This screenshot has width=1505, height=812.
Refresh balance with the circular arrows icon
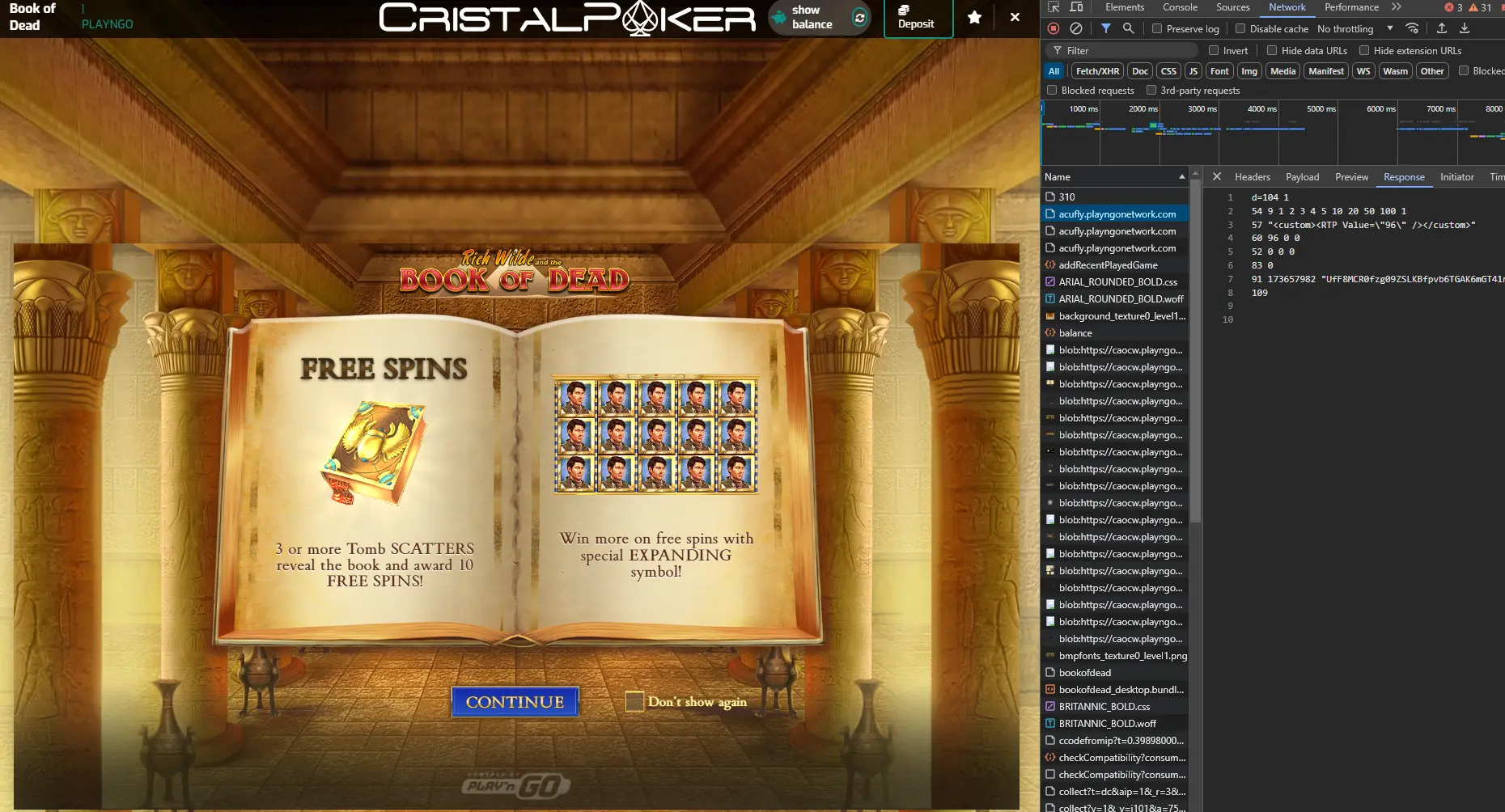859,17
